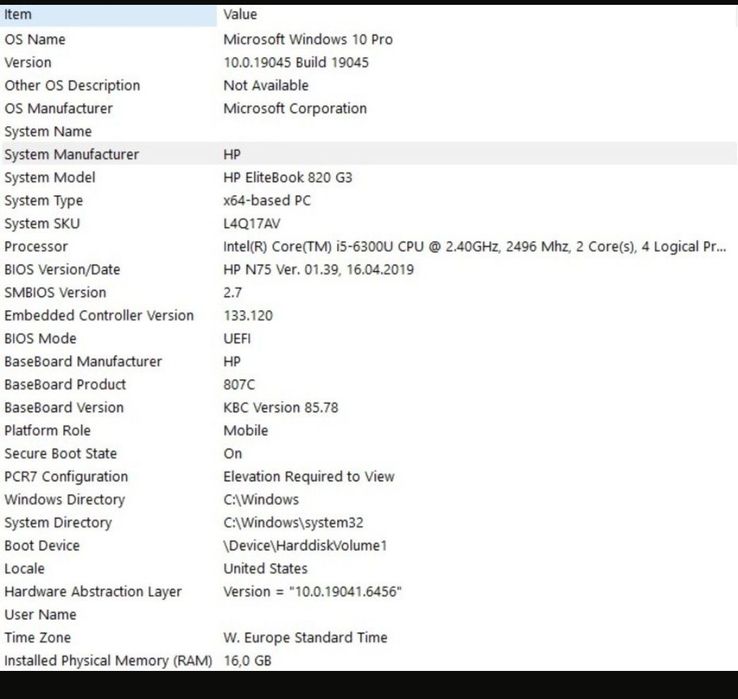Viewport: 738px width, 699px height.
Task: Click 'Version = "10.0.19041.6456"' value
Action: click(x=313, y=593)
